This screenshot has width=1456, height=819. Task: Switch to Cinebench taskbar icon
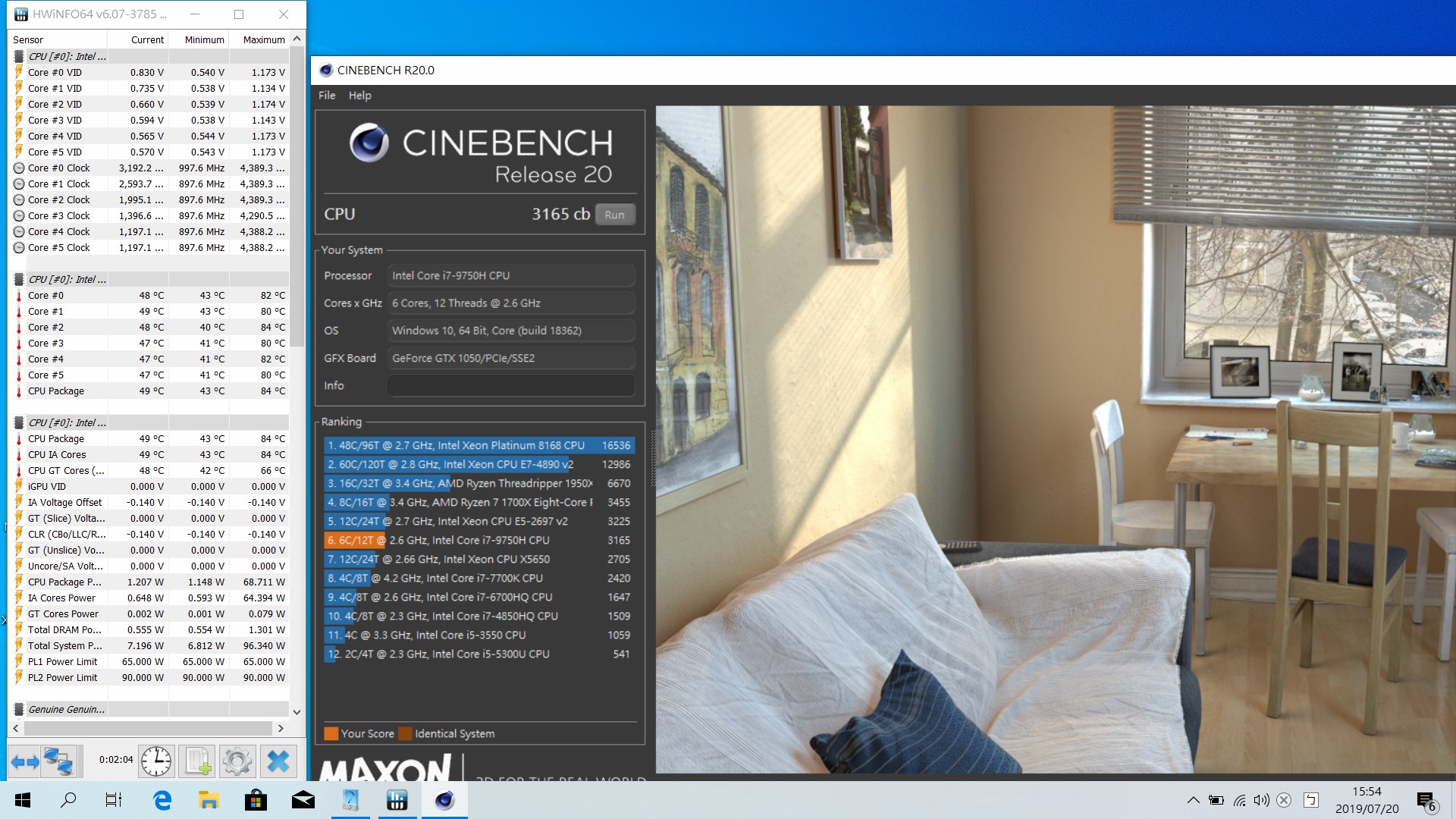pyautogui.click(x=444, y=800)
